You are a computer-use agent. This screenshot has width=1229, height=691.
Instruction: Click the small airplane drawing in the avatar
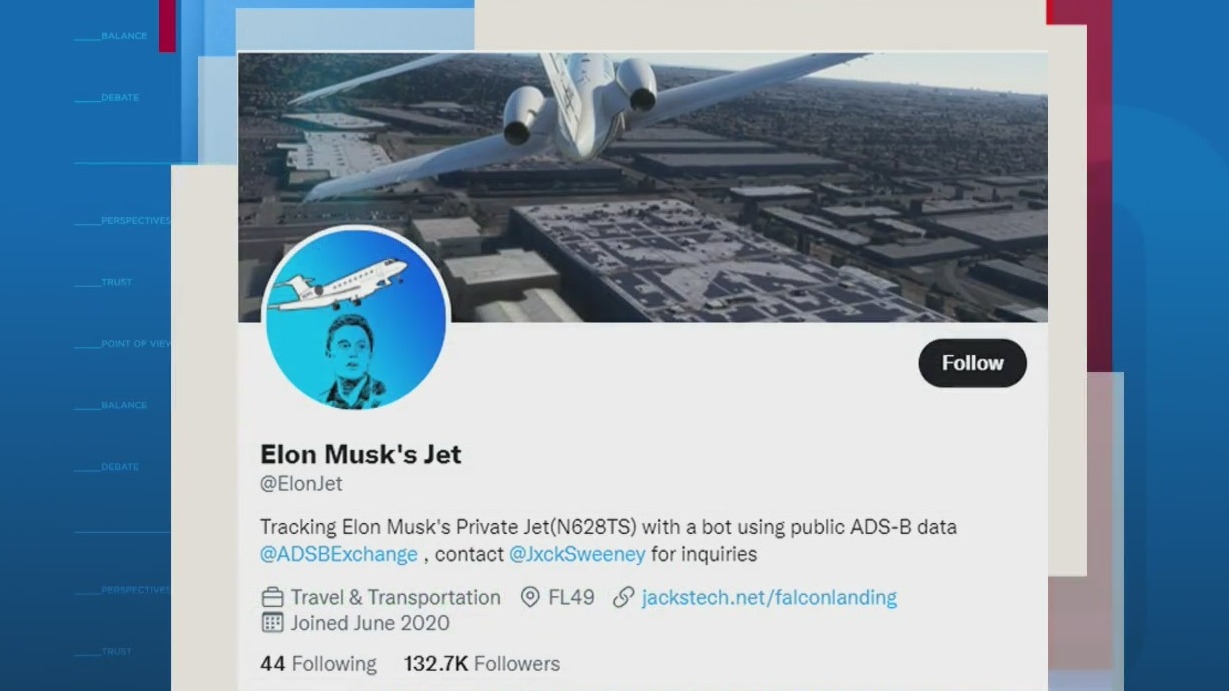coord(340,284)
